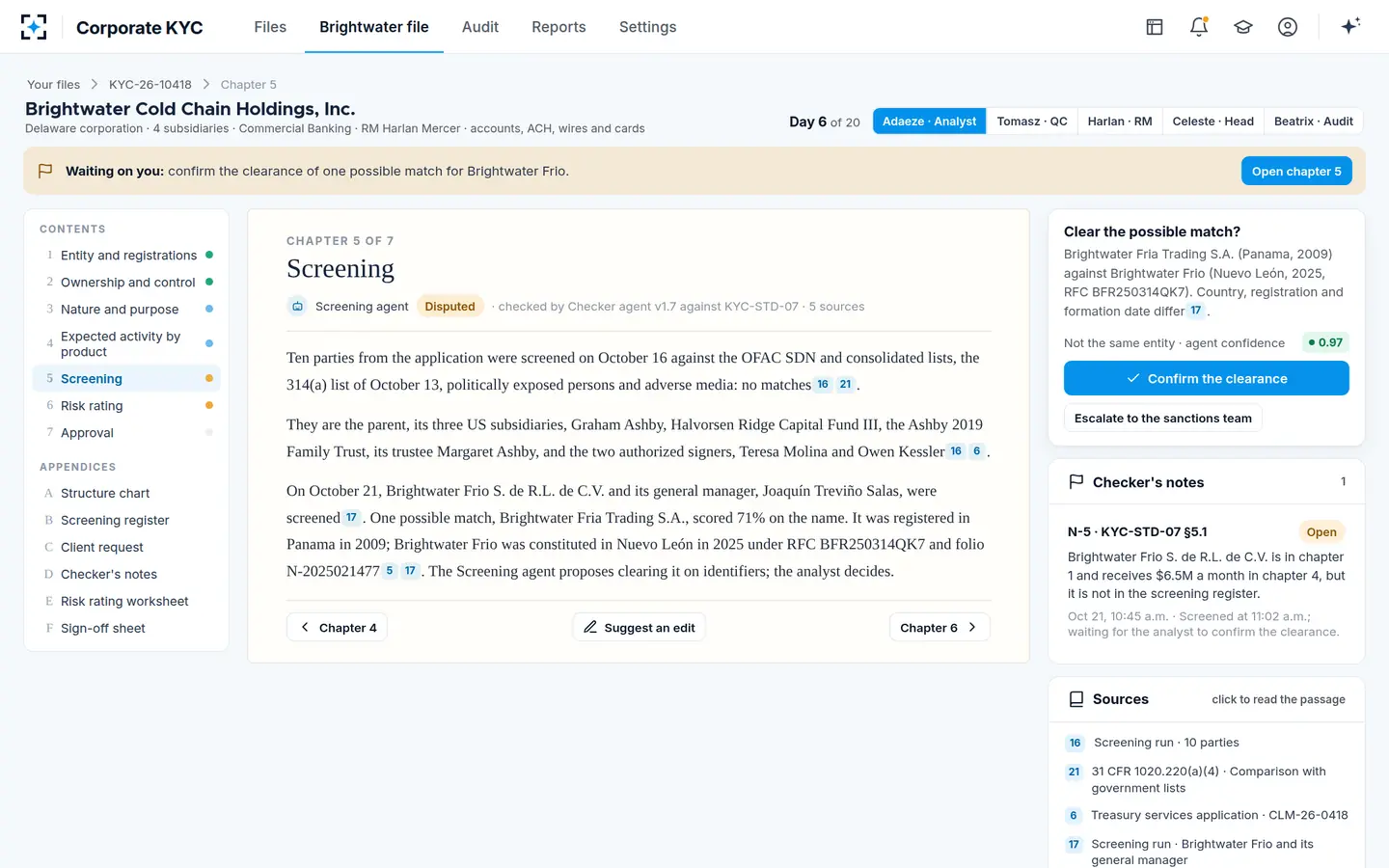Click Suggest an edit
This screenshot has height=868, width=1389.
coord(639,627)
